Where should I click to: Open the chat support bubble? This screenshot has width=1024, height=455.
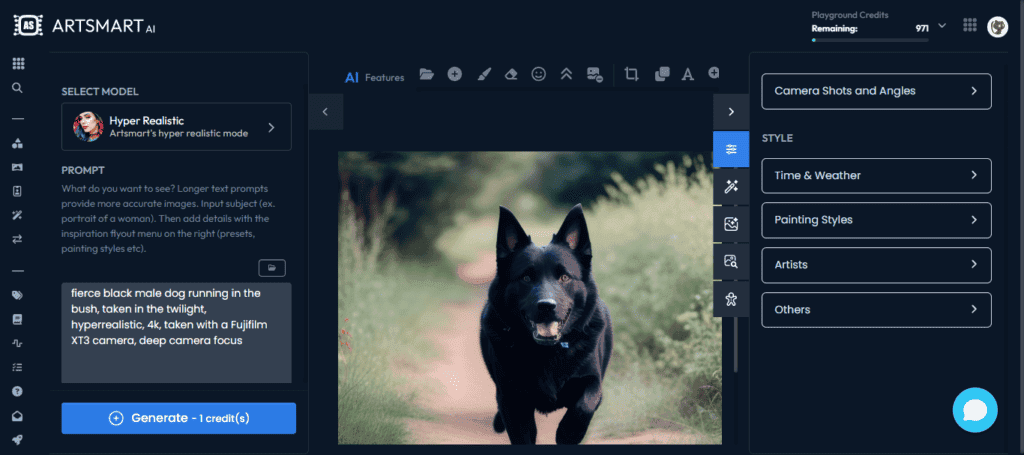975,410
